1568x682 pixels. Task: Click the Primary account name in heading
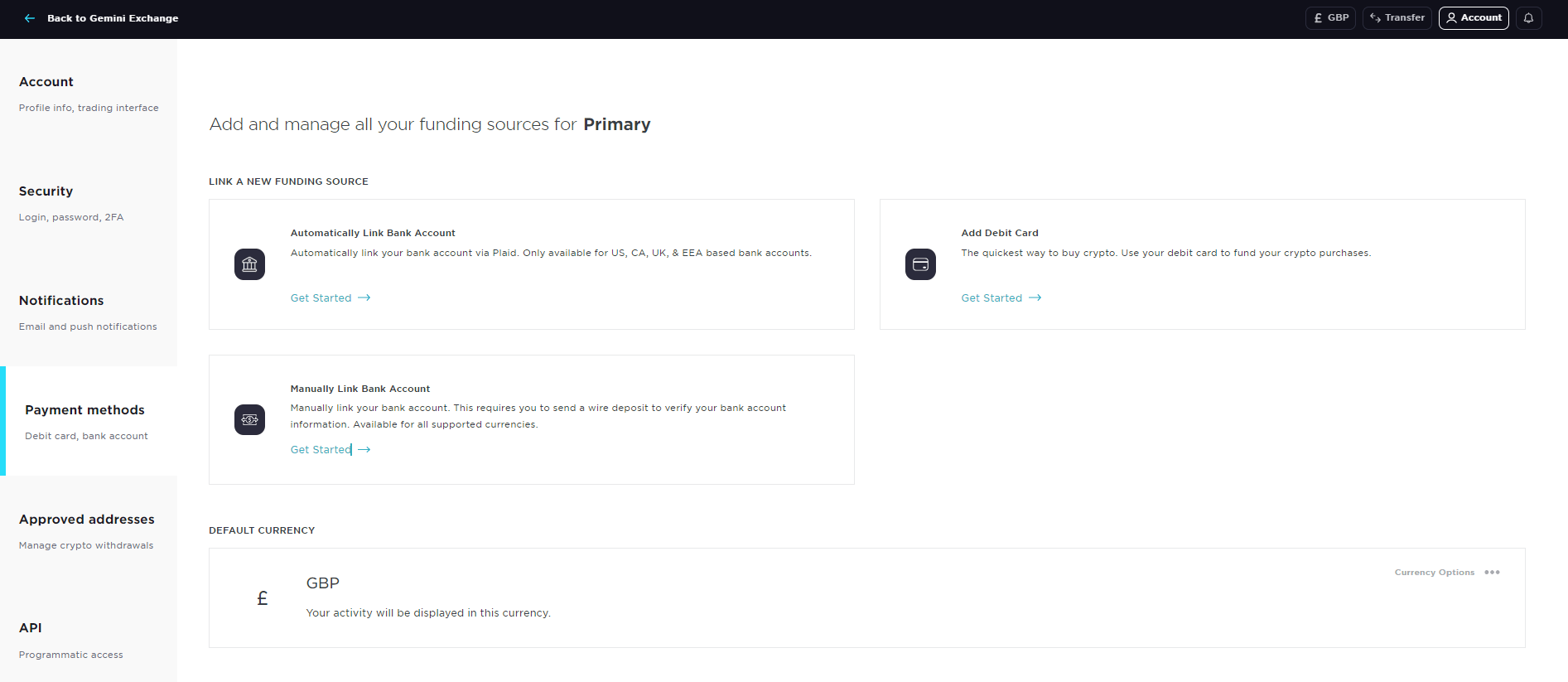pyautogui.click(x=617, y=124)
